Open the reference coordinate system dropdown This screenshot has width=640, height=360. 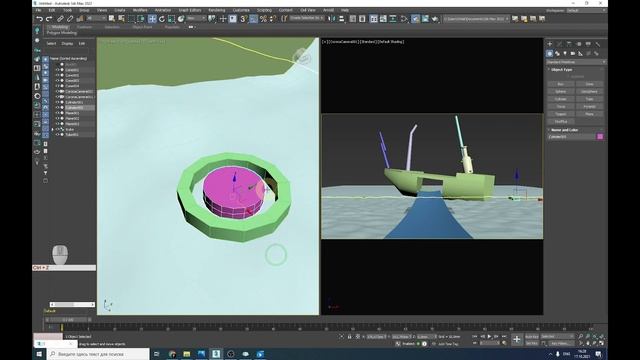[196, 18]
